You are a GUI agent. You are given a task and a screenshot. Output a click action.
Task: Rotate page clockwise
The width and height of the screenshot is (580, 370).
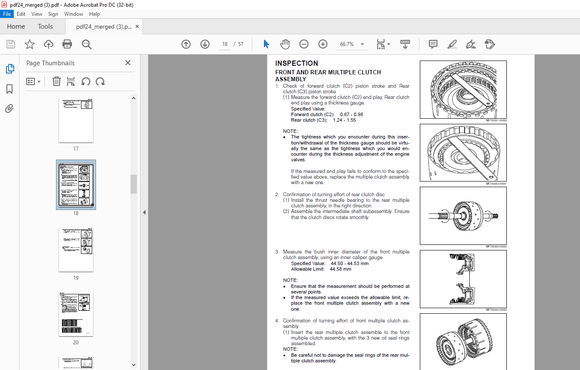point(100,81)
